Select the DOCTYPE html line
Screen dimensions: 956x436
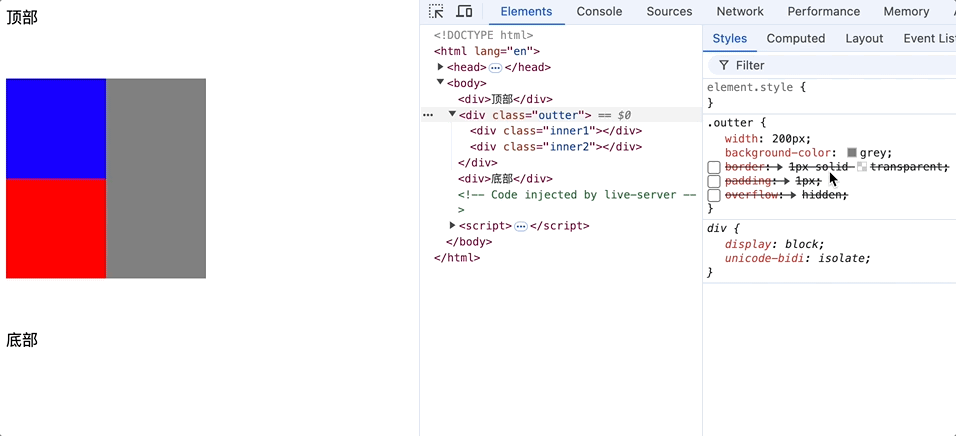(x=483, y=35)
